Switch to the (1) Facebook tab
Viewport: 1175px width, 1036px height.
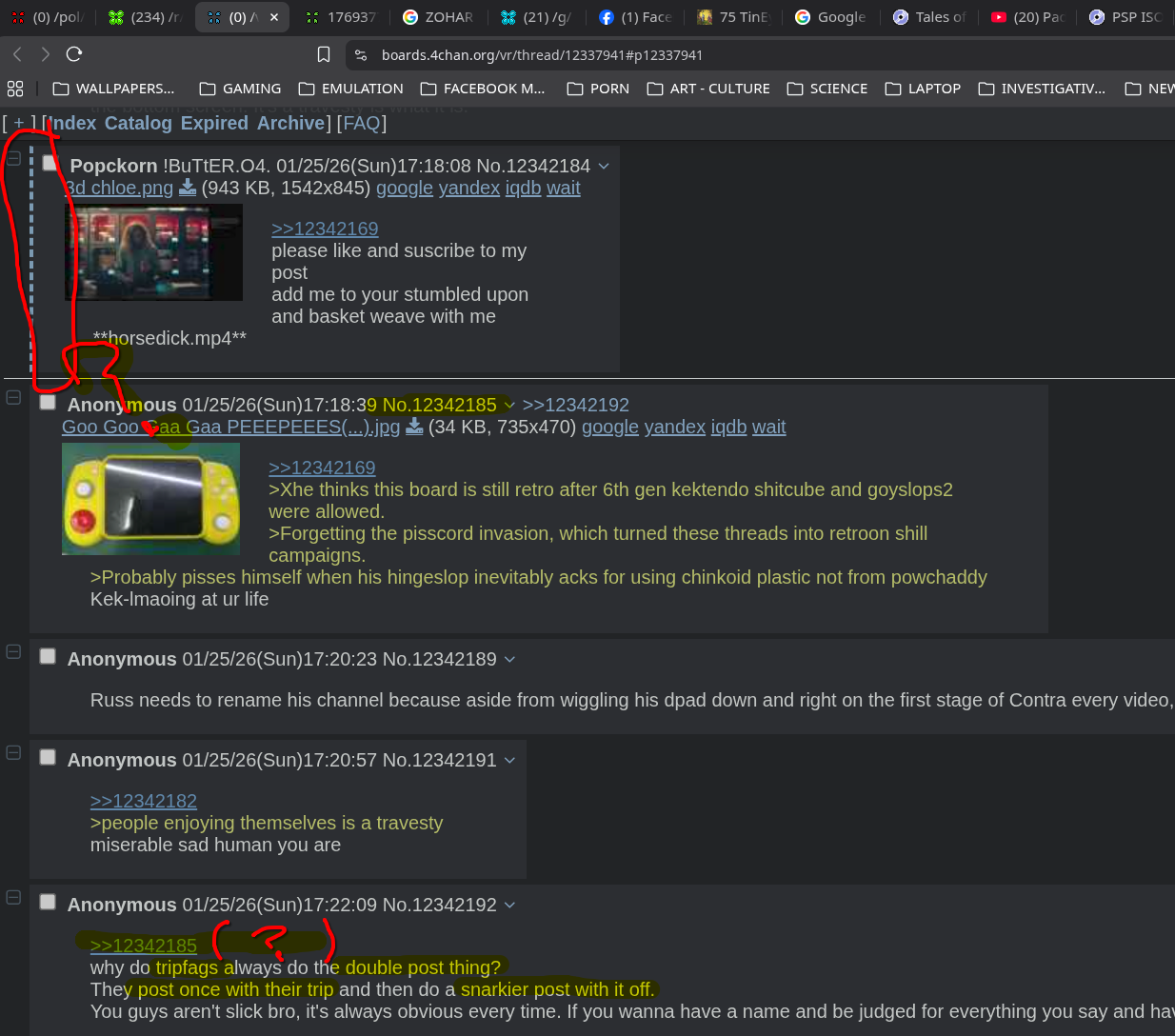coord(635,17)
